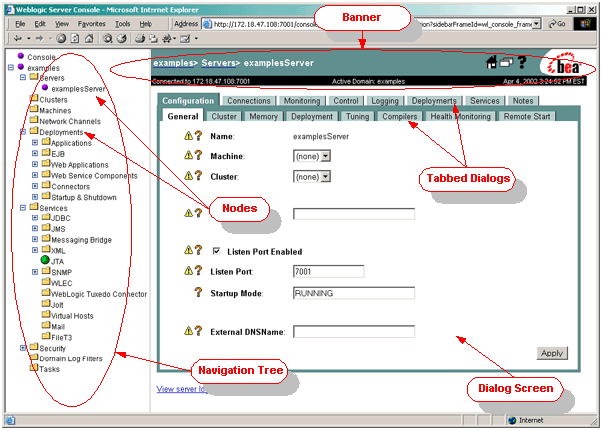This screenshot has width=602, height=431.
Task: Open the Help menu
Action: (146, 24)
